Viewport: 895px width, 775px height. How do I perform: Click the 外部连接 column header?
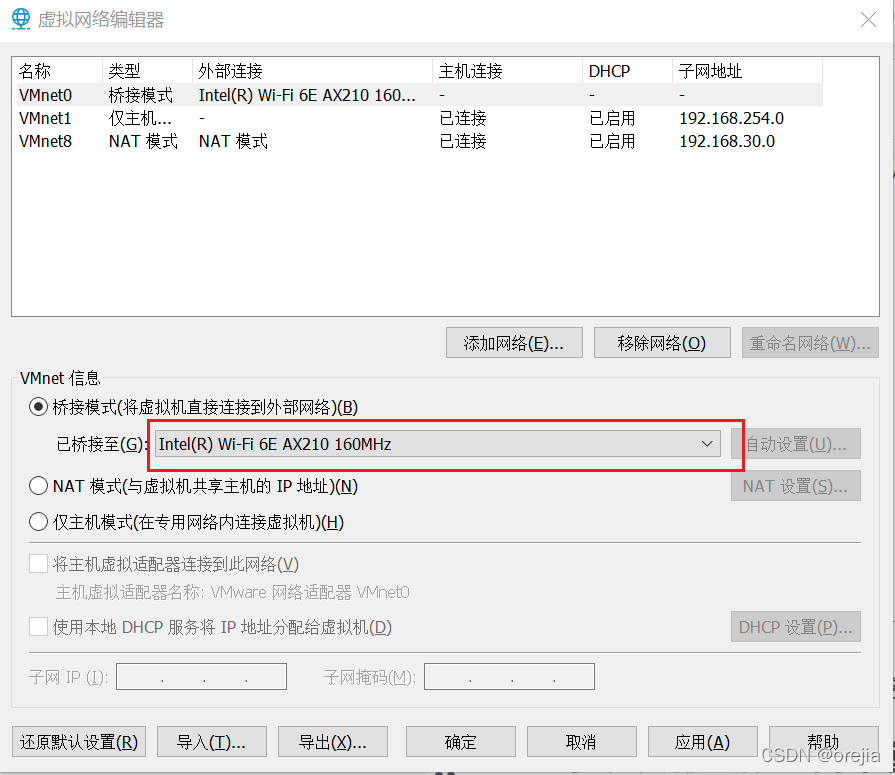[x=312, y=71]
